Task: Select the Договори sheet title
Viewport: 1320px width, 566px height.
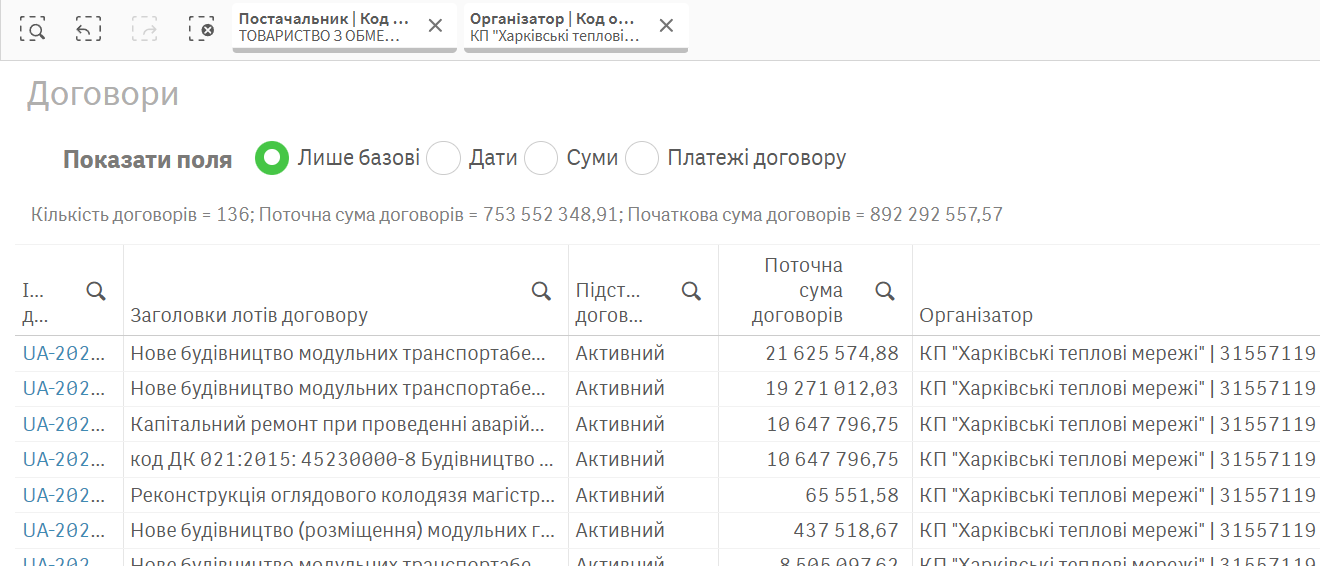Action: tap(103, 94)
